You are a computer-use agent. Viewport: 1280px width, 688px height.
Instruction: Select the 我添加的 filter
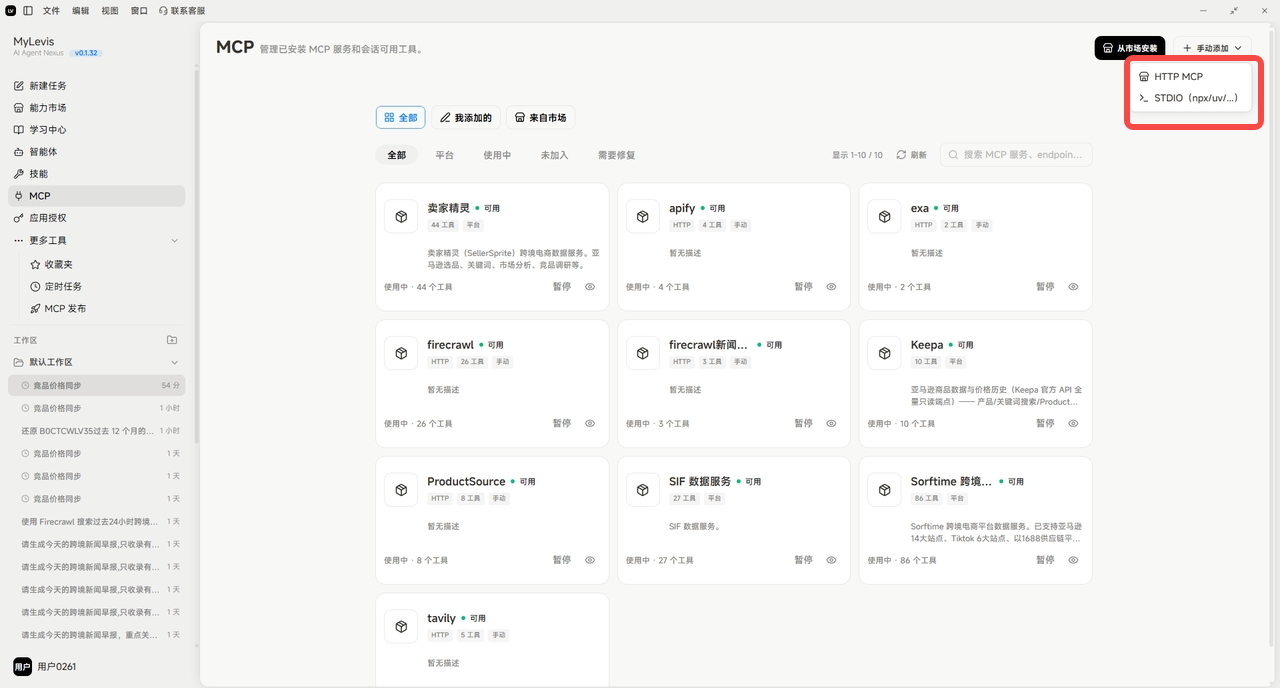pyautogui.click(x=466, y=118)
